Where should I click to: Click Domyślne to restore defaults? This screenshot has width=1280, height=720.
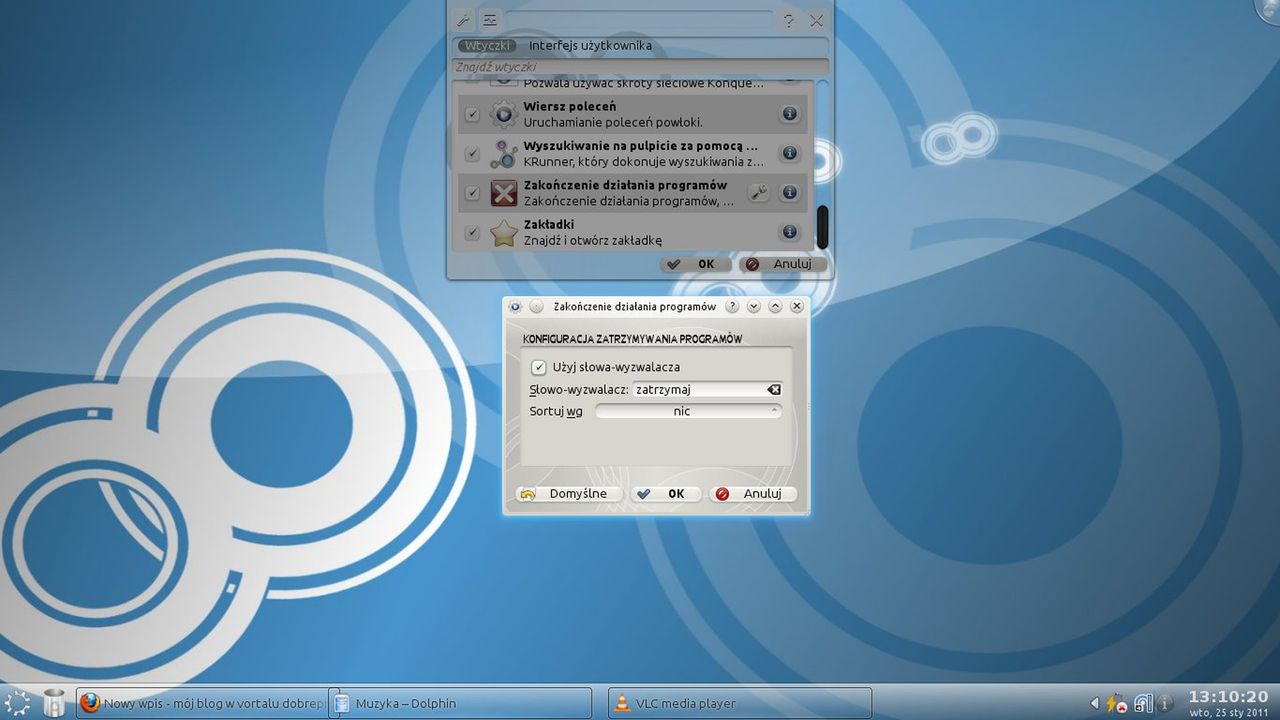568,494
